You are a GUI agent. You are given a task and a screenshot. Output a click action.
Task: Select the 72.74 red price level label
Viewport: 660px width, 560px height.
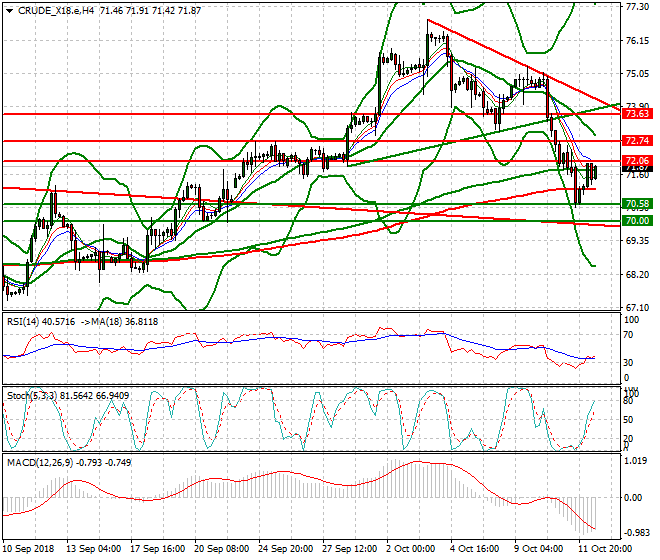(x=637, y=141)
